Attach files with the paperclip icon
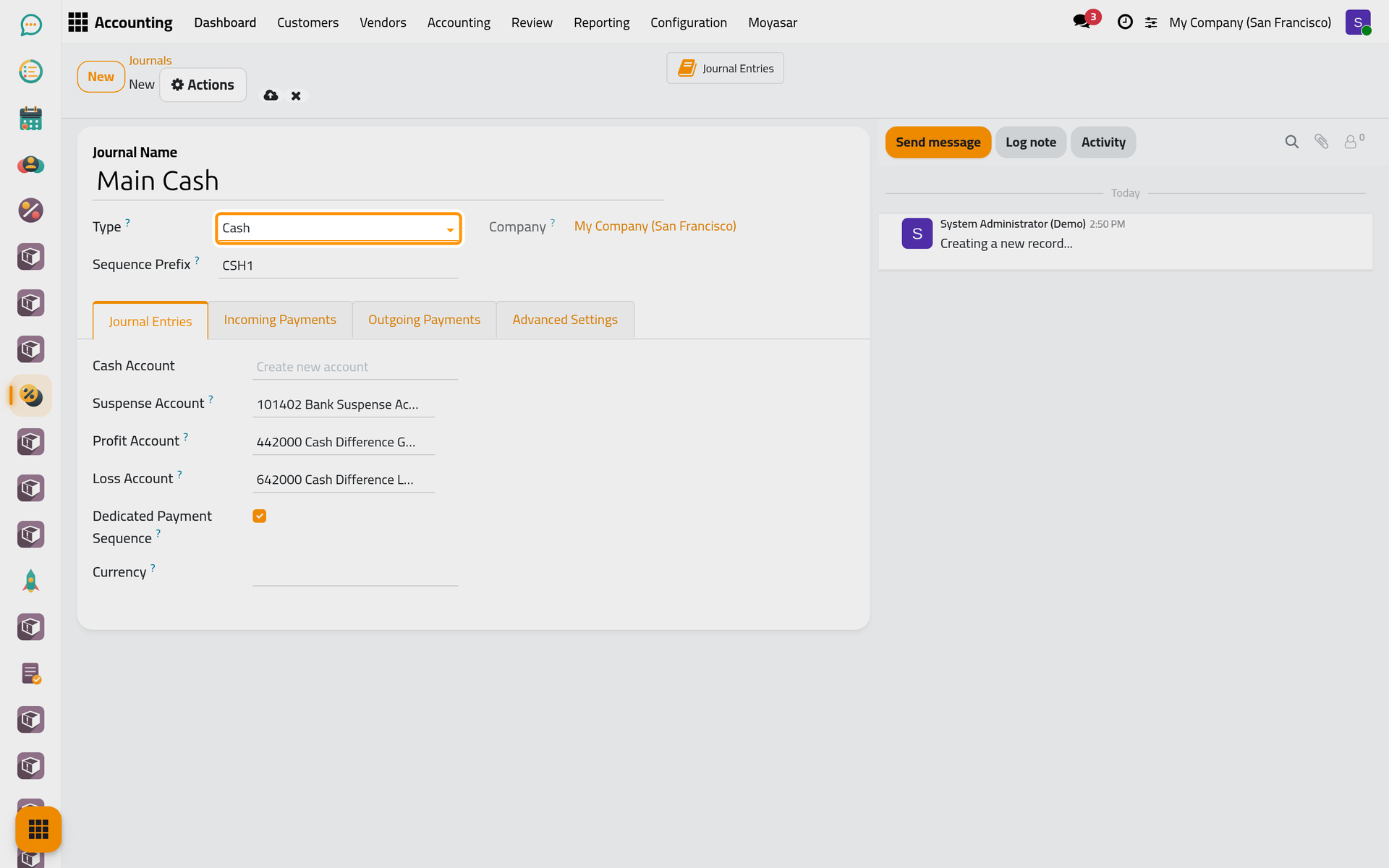Screen dimensions: 1389x868 point(1321,142)
